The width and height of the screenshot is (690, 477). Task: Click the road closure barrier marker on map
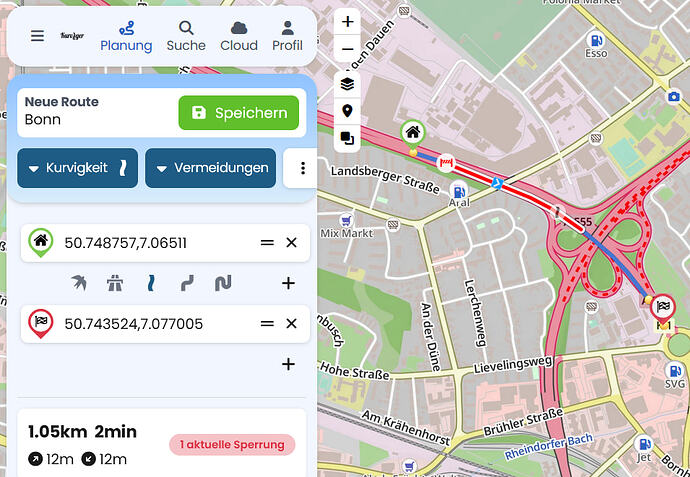[x=446, y=162]
